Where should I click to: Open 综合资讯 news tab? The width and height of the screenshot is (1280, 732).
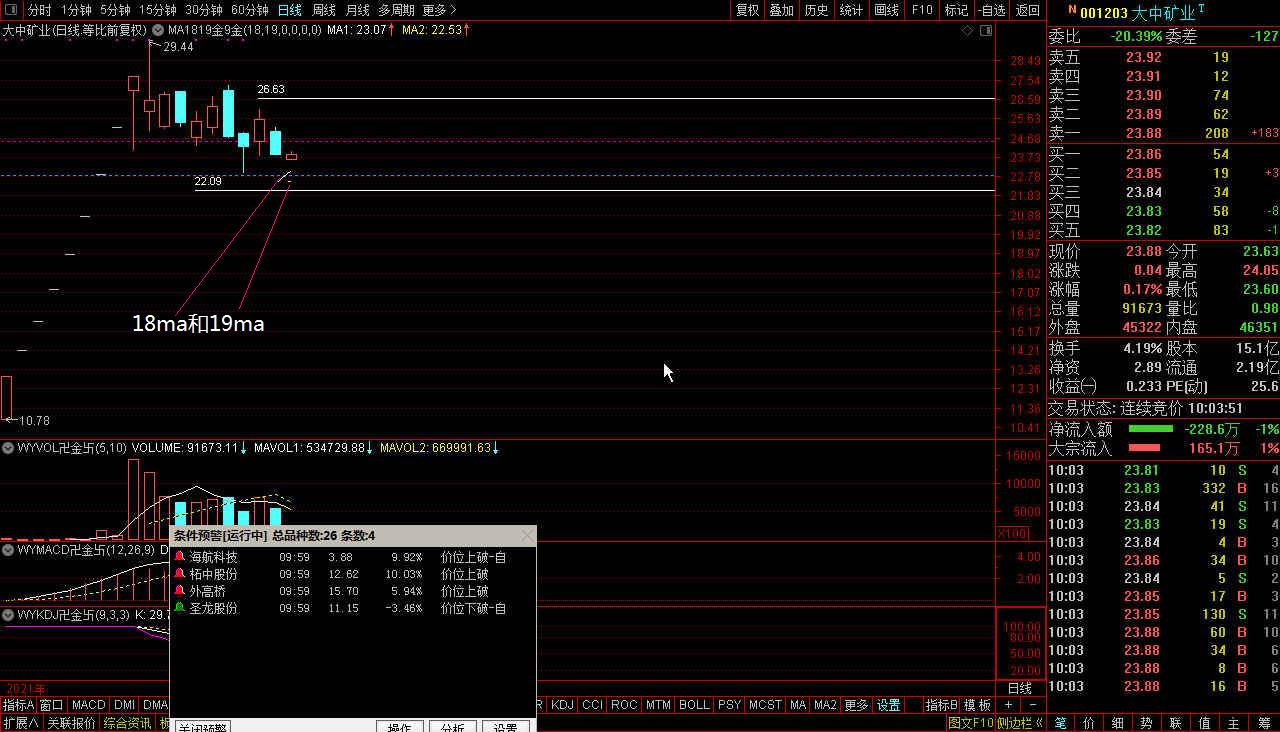(x=127, y=723)
